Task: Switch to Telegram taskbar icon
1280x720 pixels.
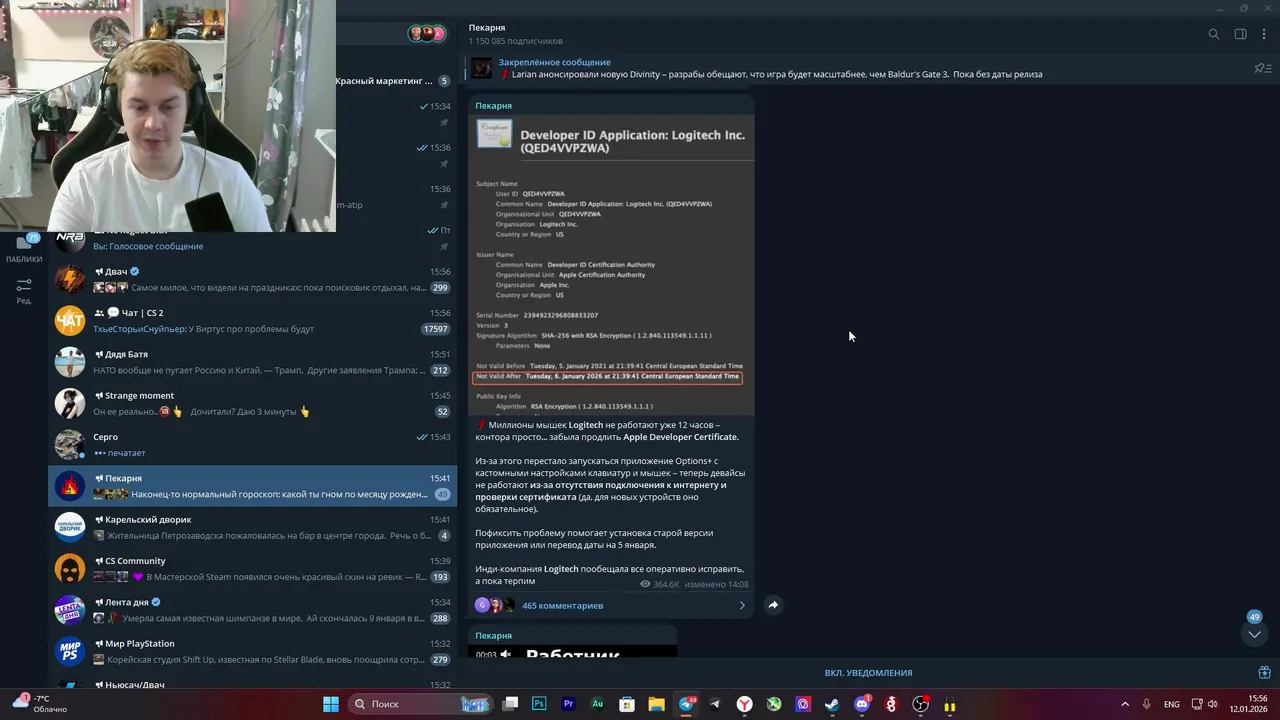Action: point(686,704)
